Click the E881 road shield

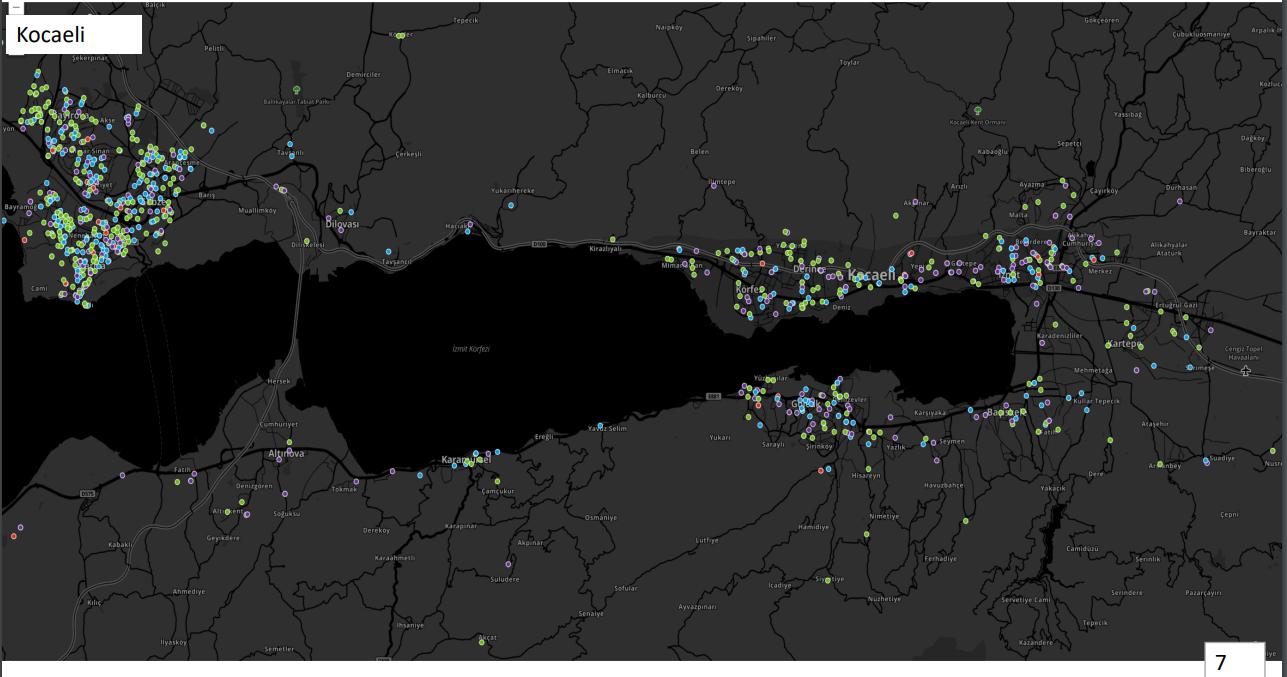[x=714, y=396]
